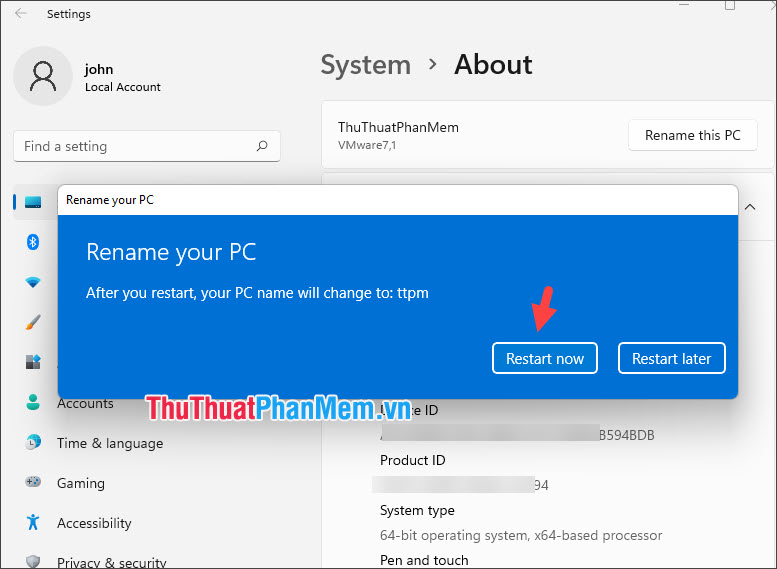Open Time & language settings
Screen dimensions: 777x569
click(110, 443)
